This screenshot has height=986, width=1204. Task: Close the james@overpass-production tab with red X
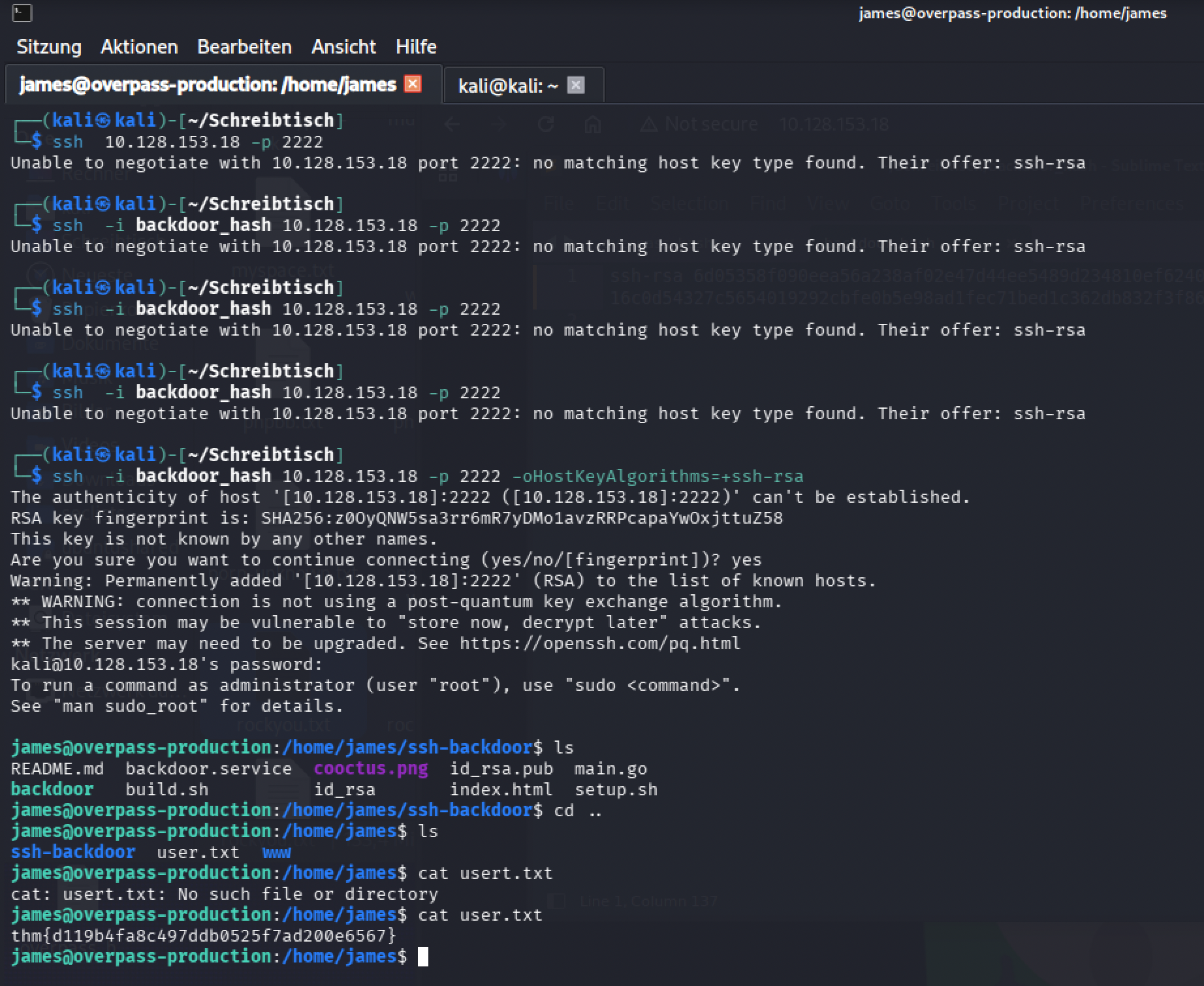tap(413, 84)
